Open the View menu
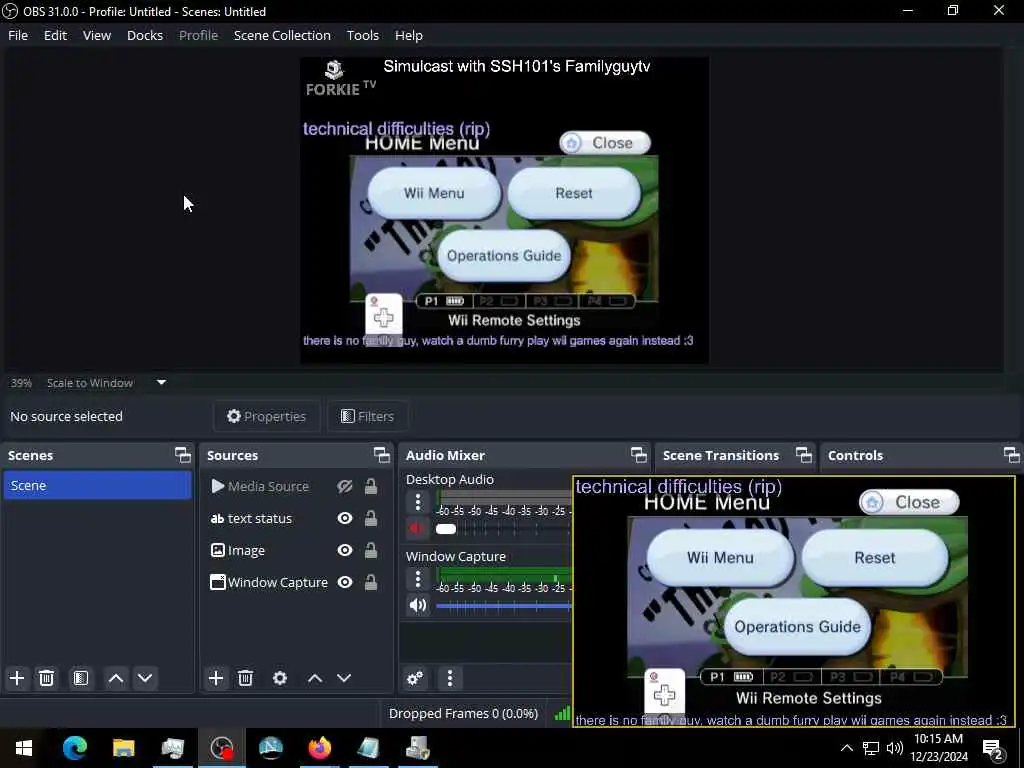Screen dimensions: 1024x768 pyautogui.click(x=97, y=35)
